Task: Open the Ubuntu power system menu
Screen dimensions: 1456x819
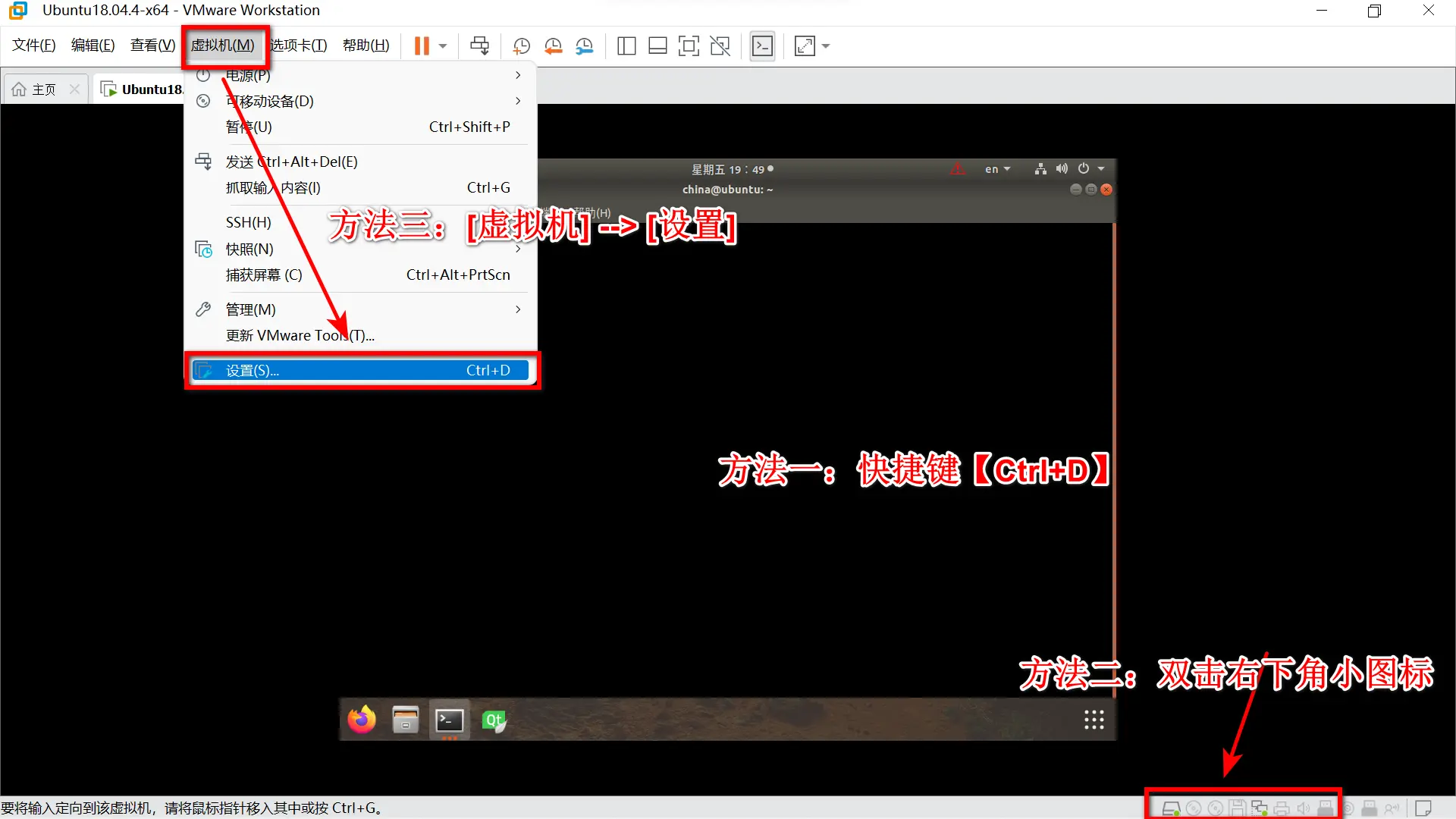Action: tap(1090, 169)
